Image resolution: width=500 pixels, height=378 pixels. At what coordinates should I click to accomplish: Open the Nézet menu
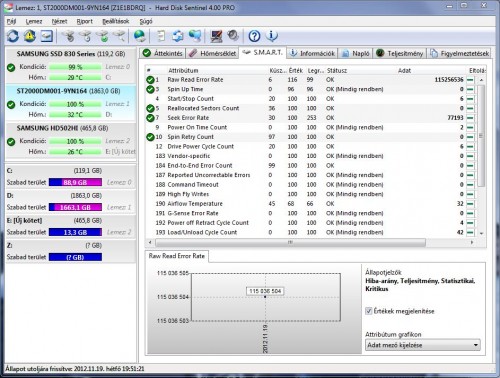pos(59,21)
